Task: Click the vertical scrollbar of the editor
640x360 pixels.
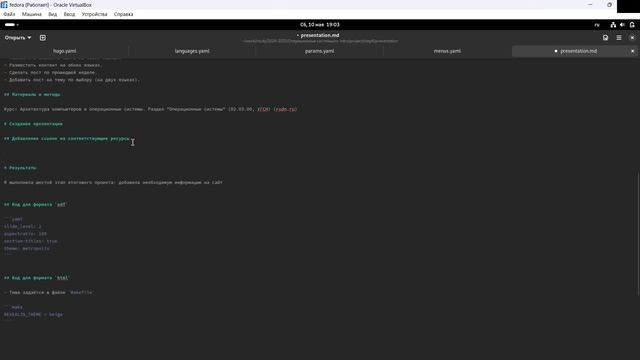Action: pos(638,234)
